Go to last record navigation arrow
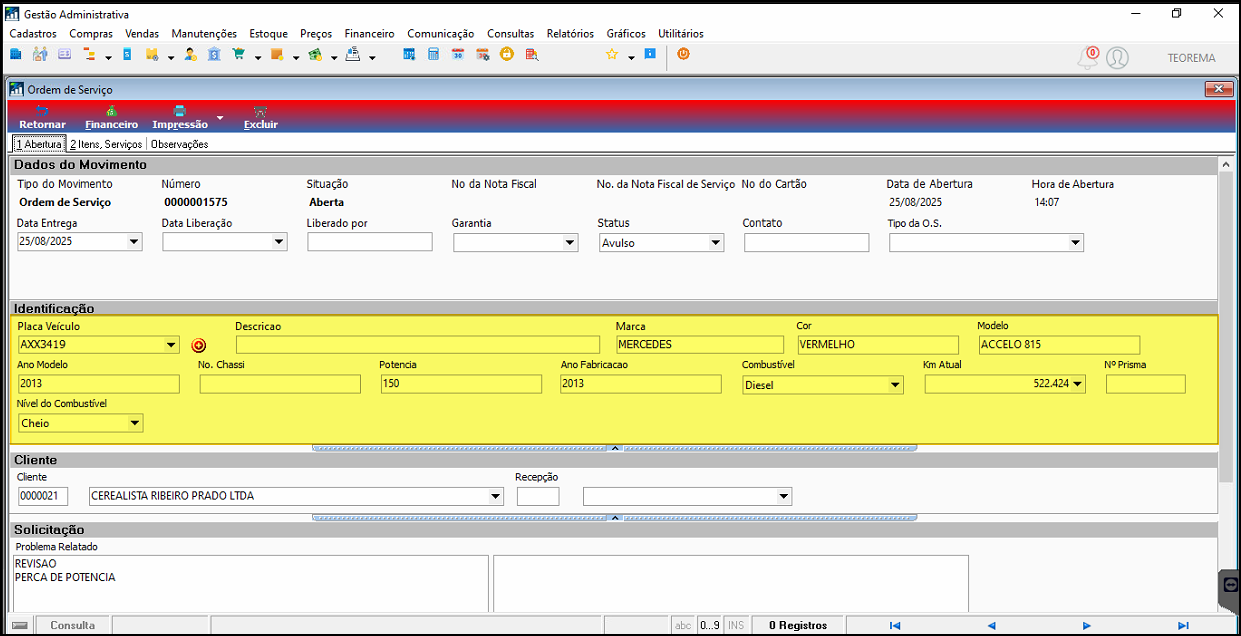 coord(1183,625)
